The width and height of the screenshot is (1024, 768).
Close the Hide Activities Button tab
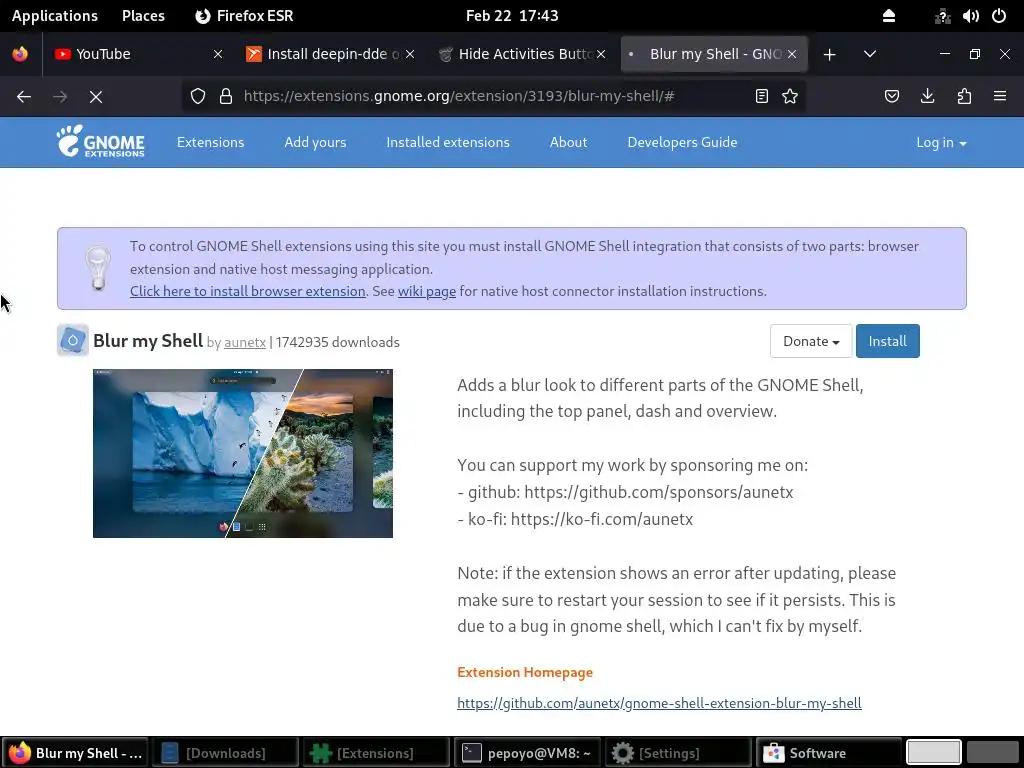tap(601, 54)
